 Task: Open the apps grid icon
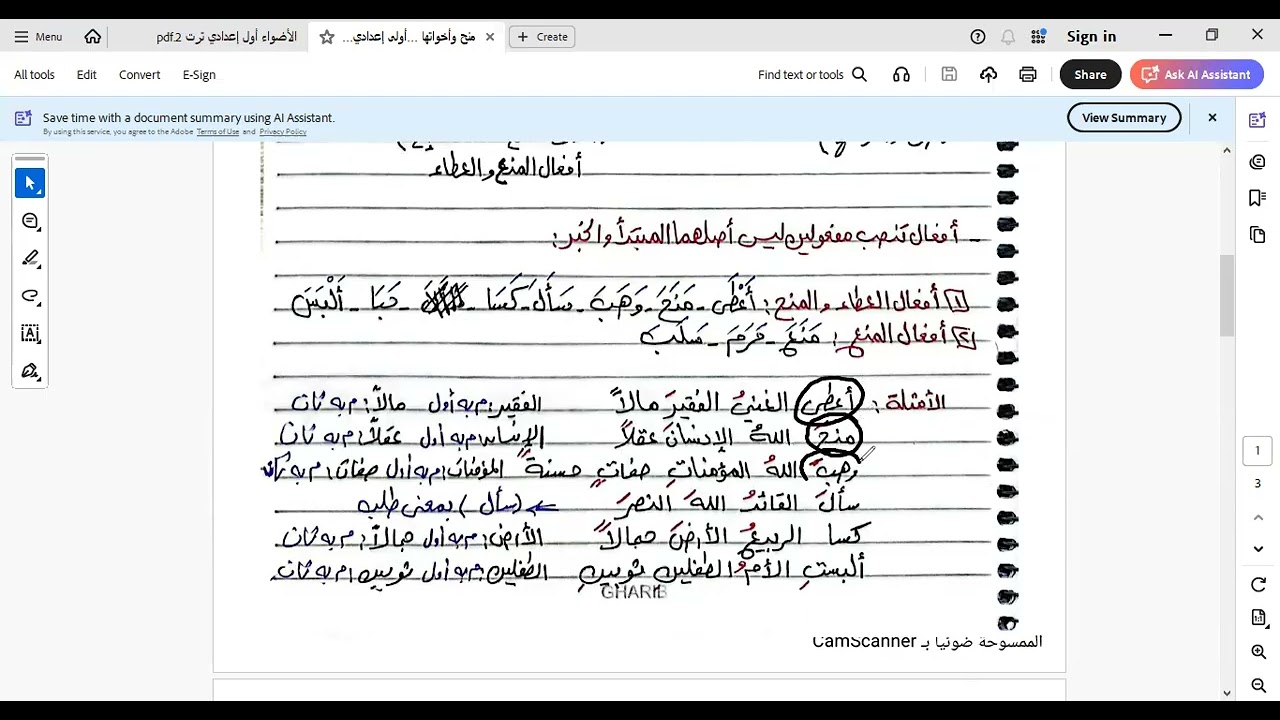[1039, 37]
